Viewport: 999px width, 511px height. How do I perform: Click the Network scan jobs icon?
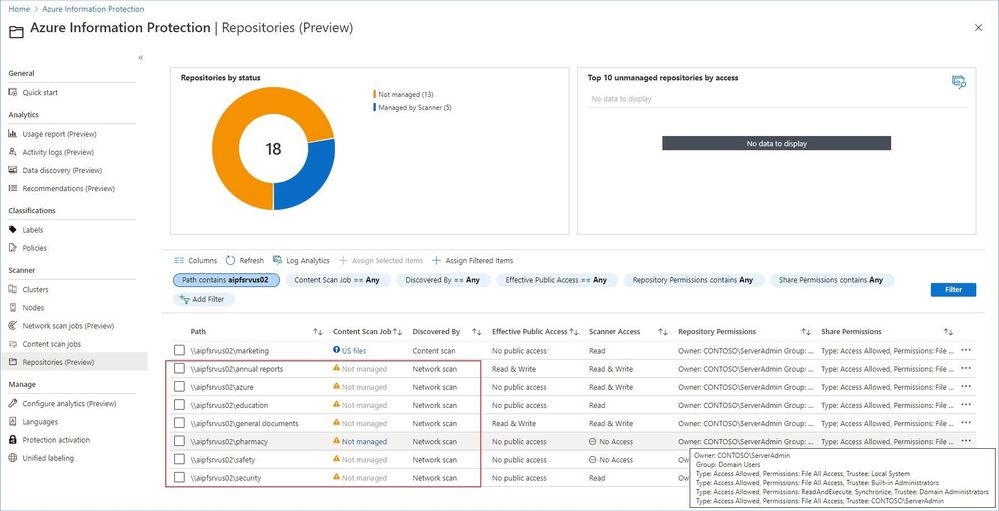[x=13, y=326]
